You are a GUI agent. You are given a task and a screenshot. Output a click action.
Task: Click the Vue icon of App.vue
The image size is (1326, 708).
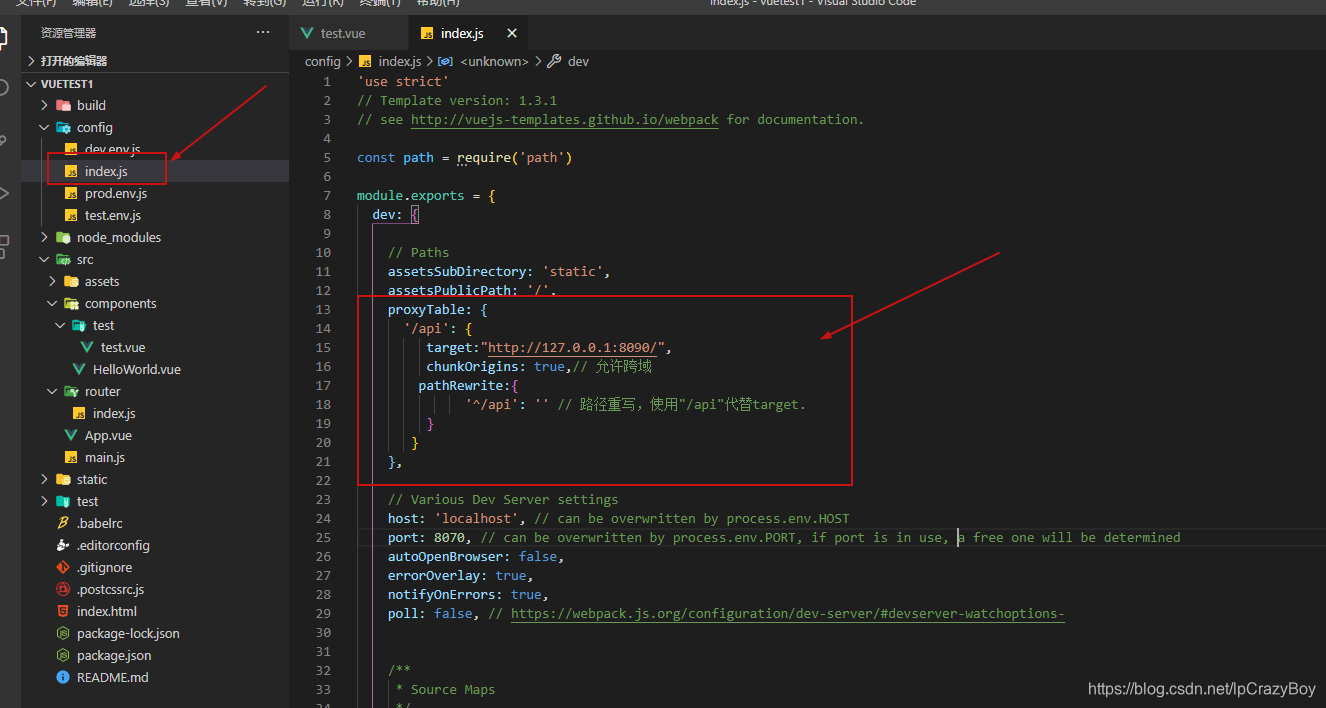71,435
